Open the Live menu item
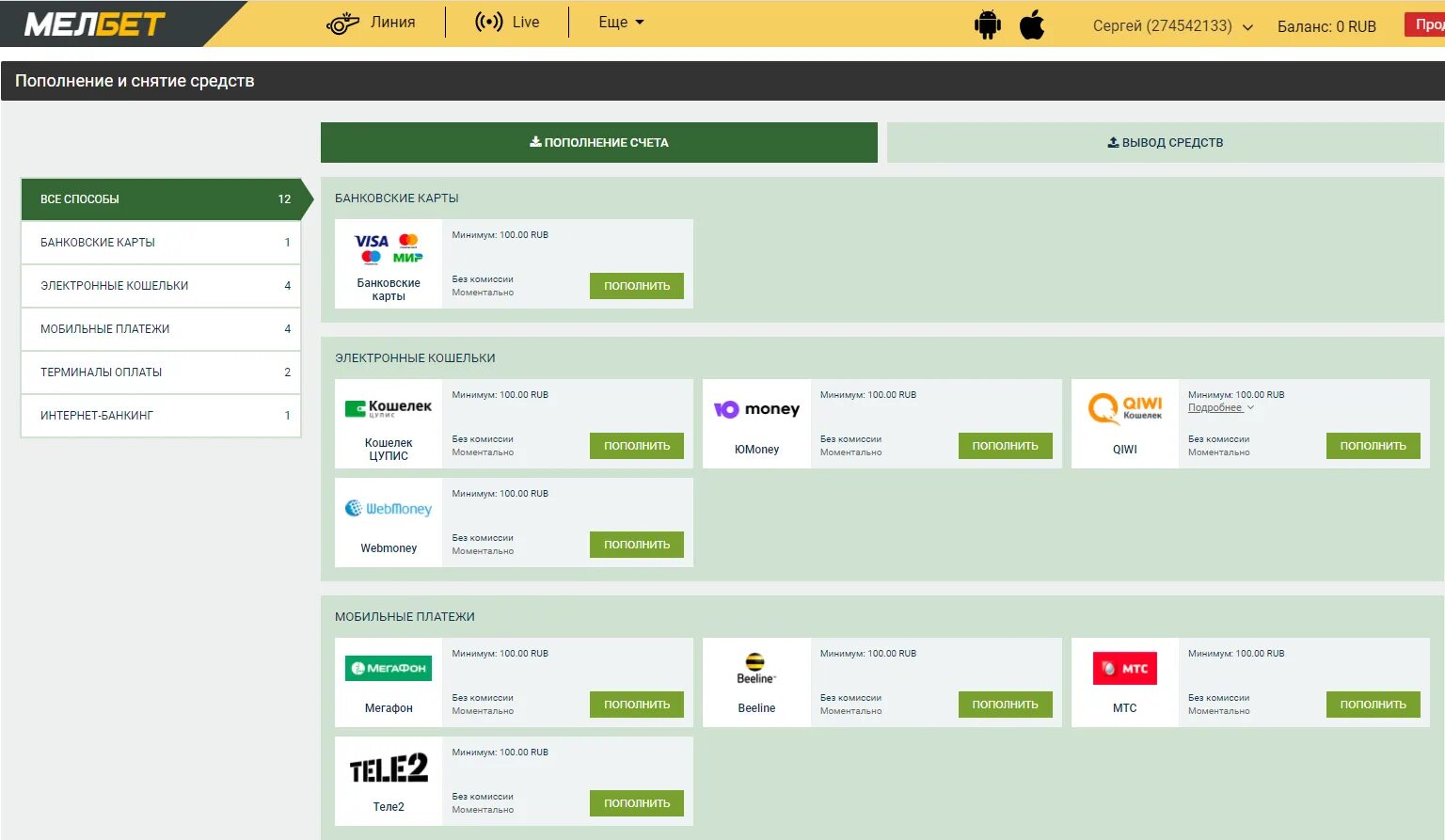 [x=526, y=22]
